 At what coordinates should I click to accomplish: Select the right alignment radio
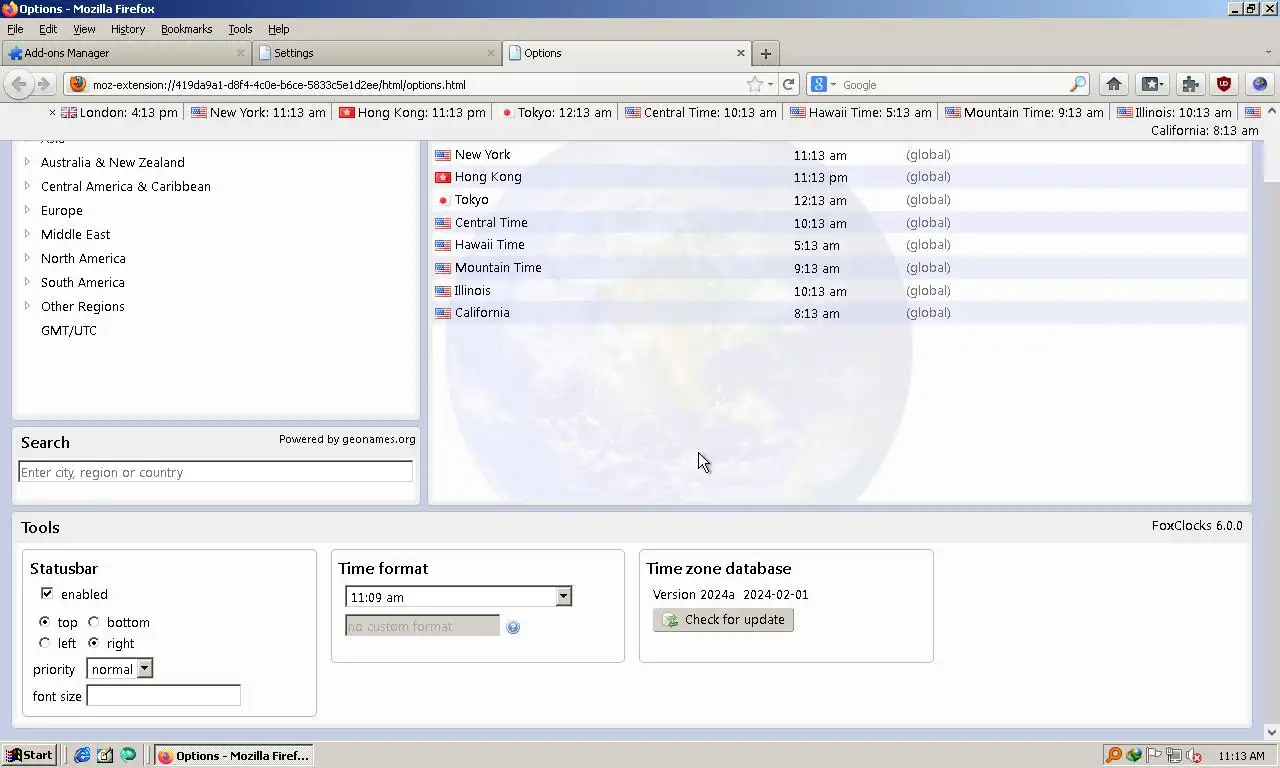point(94,643)
